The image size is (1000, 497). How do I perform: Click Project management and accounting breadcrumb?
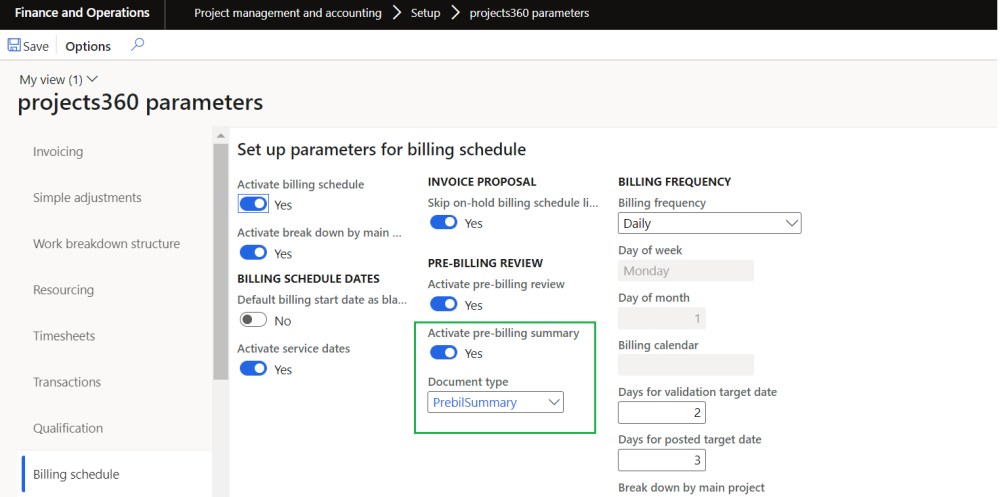(287, 13)
